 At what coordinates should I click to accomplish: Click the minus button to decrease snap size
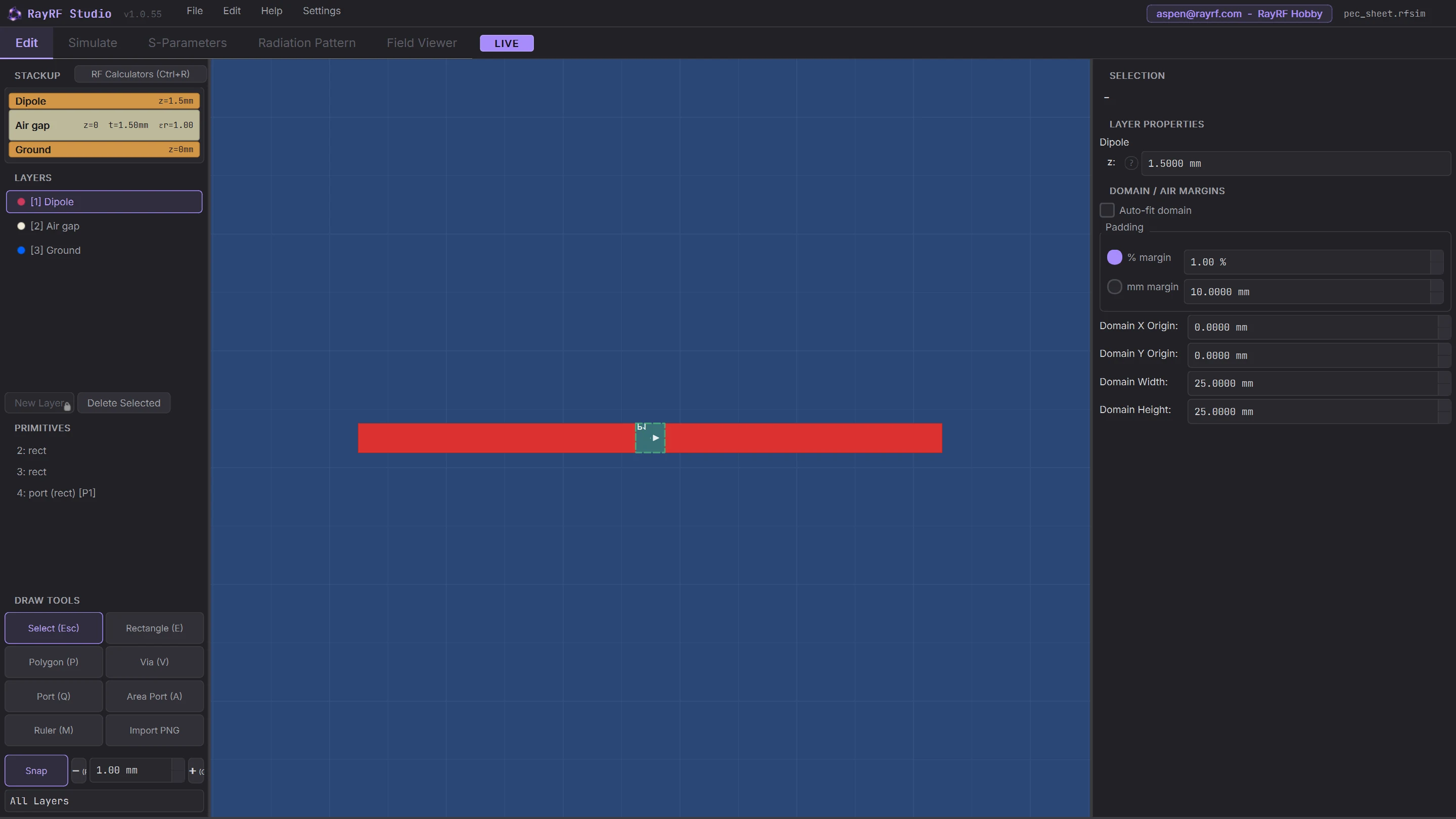pos(78,771)
